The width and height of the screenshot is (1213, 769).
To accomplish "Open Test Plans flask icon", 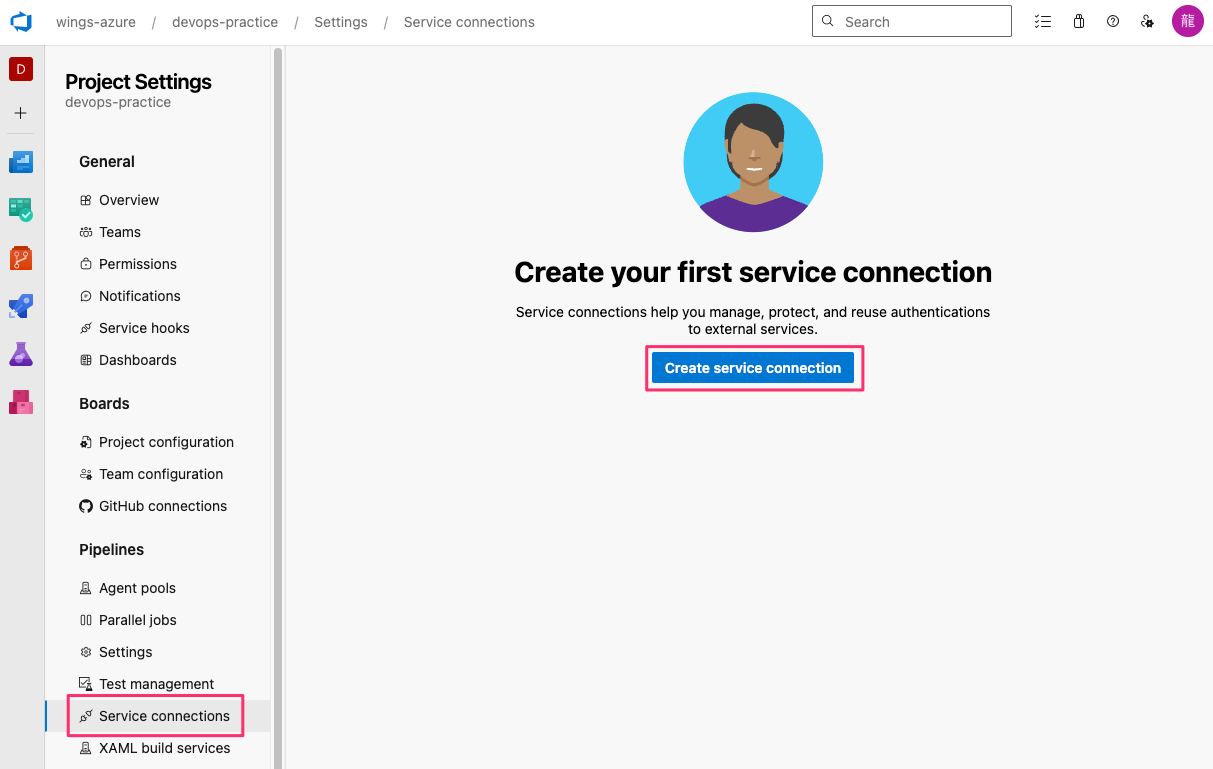I will pos(21,354).
